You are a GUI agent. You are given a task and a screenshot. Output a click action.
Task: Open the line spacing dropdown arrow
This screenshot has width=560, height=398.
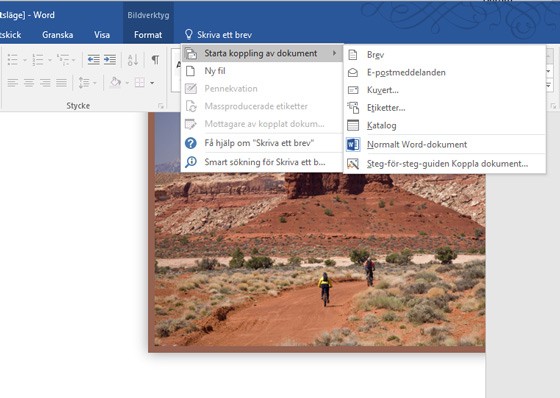tap(95, 83)
